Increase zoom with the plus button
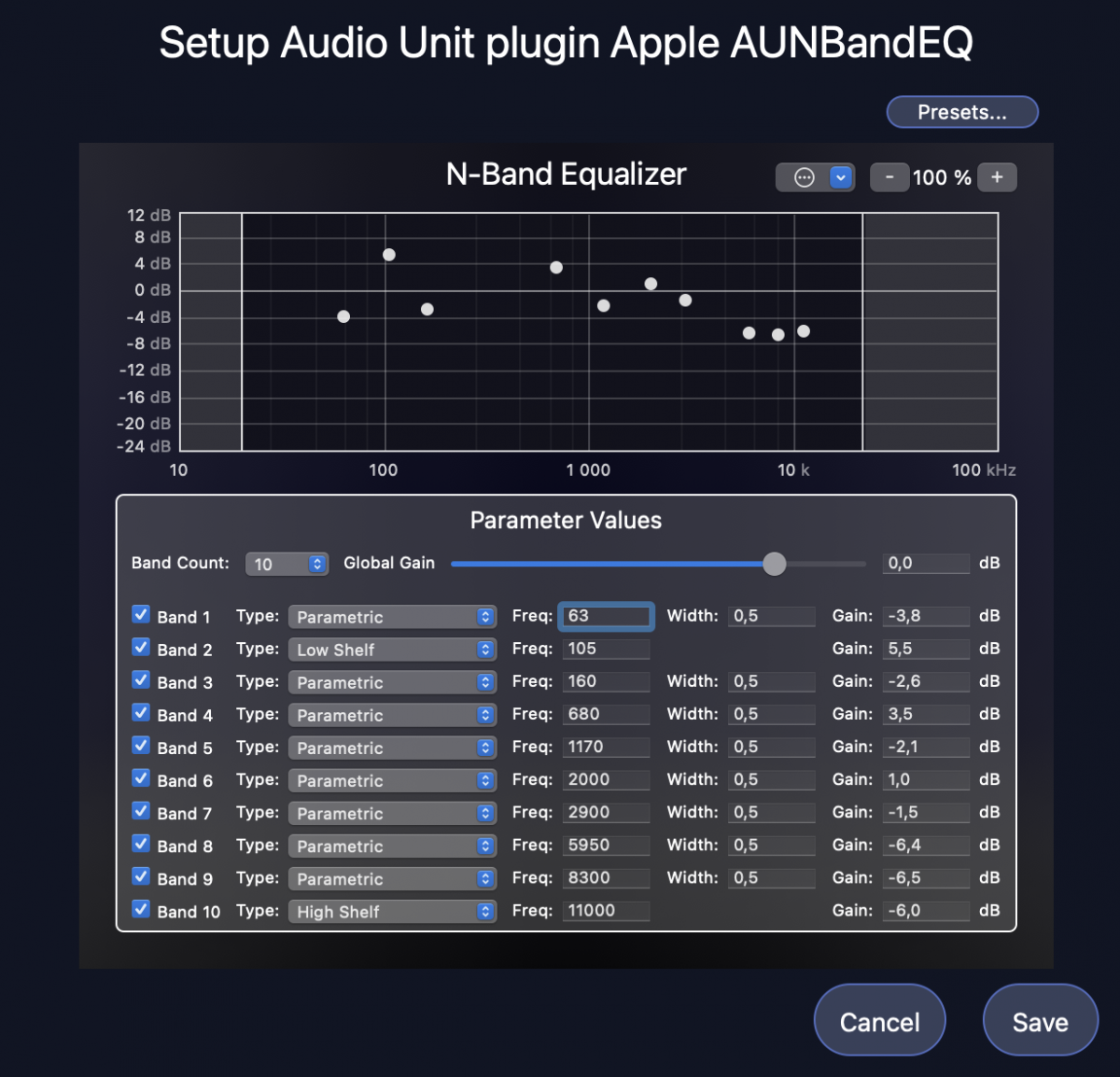Screen dimensions: 1120x1077 [997, 177]
